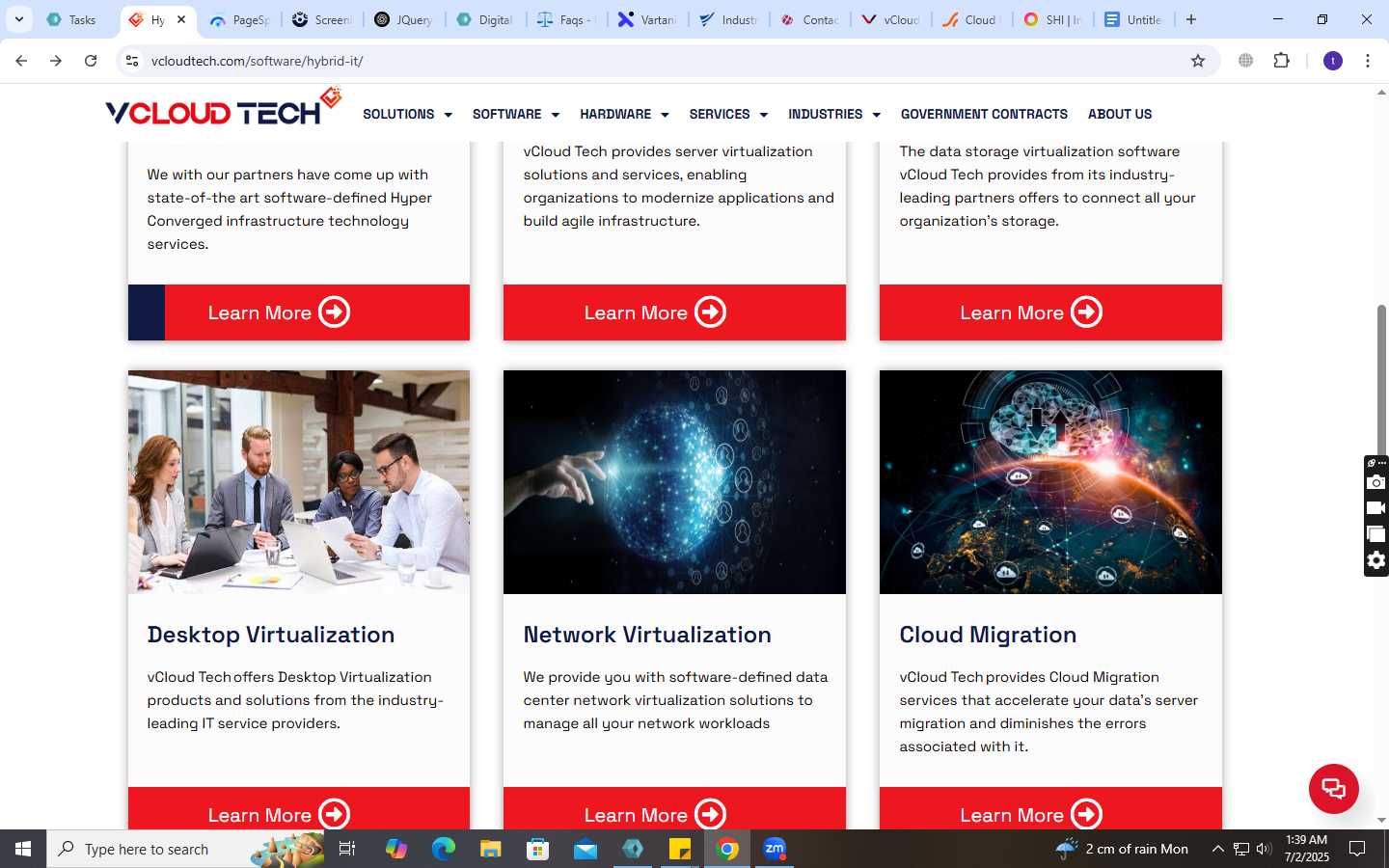Click the Windows taskbar search box
This screenshot has height=868, width=1389.
point(187,849)
